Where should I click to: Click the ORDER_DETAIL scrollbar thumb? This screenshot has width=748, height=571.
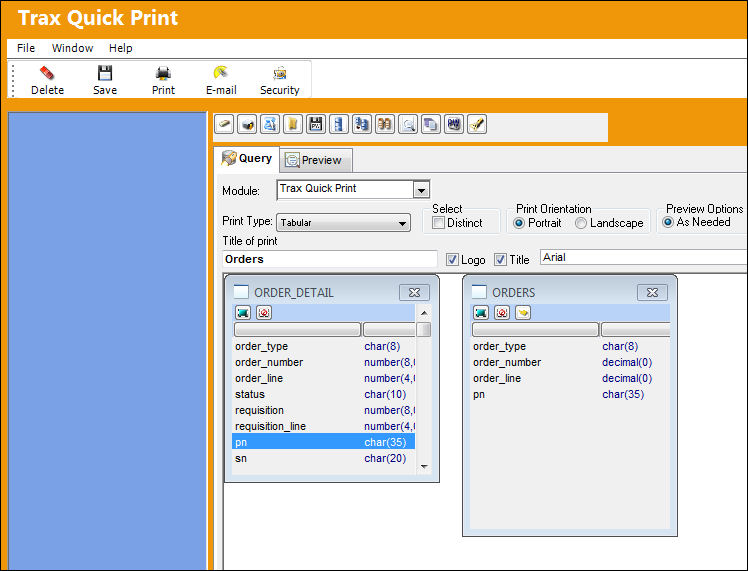[x=424, y=330]
